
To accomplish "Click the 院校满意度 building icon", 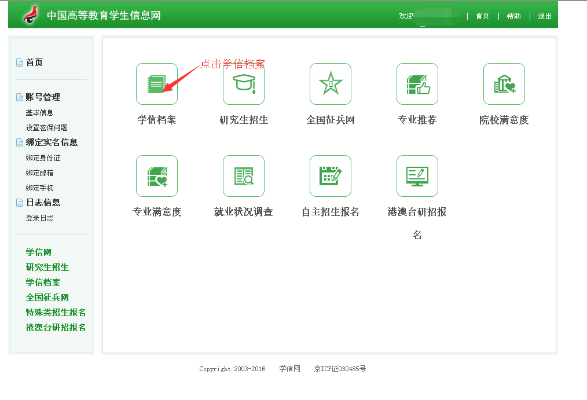I will point(504,84).
